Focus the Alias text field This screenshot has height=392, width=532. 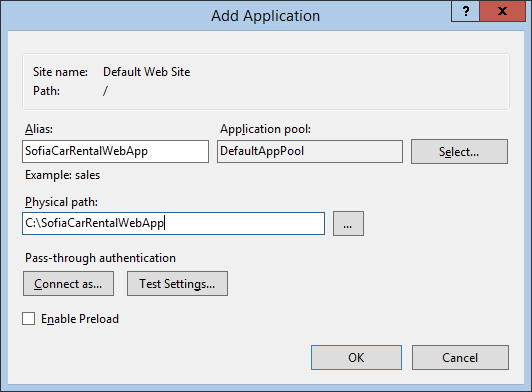(115, 151)
